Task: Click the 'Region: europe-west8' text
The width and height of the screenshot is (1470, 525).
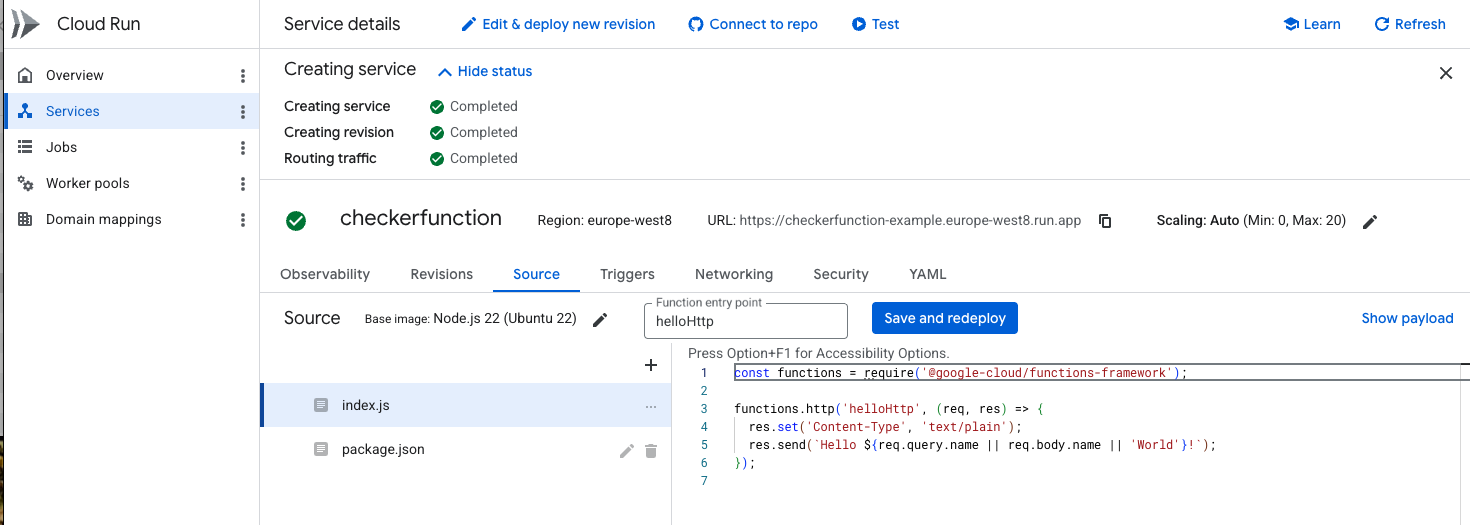Action: (604, 220)
